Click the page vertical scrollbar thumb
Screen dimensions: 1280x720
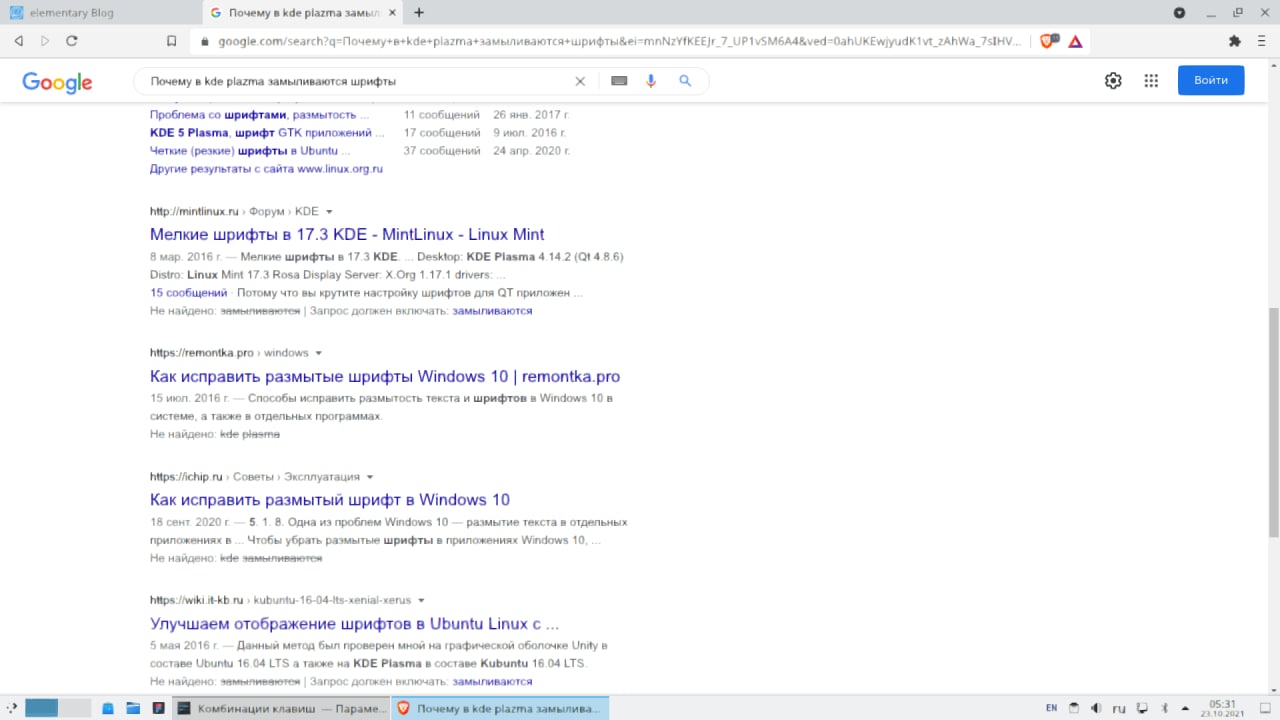point(1274,421)
